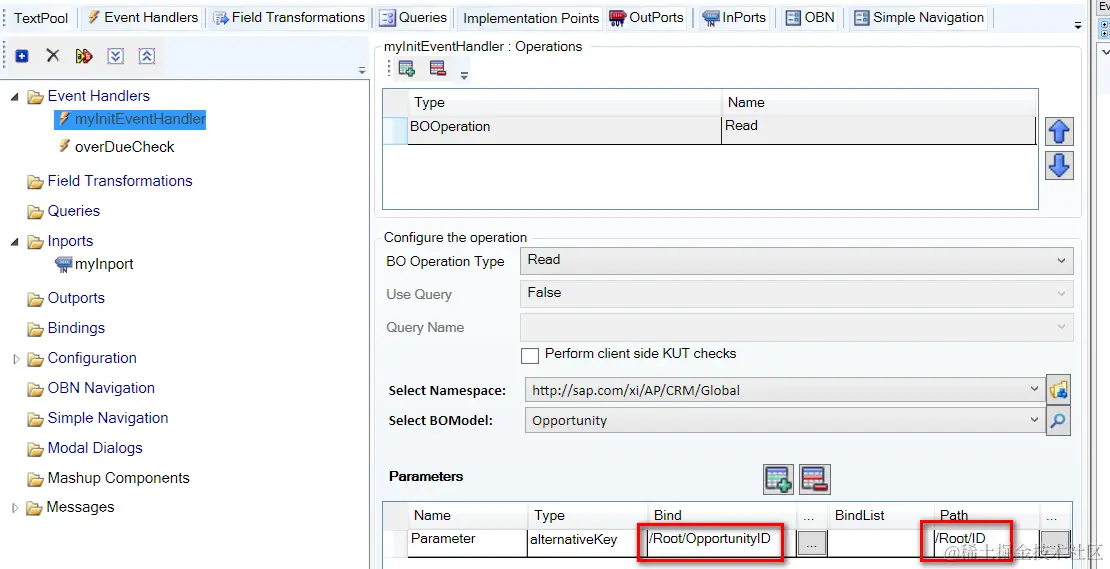Click the collapse all icon in left toolbar
Image resolution: width=1110 pixels, height=569 pixels.
147,56
